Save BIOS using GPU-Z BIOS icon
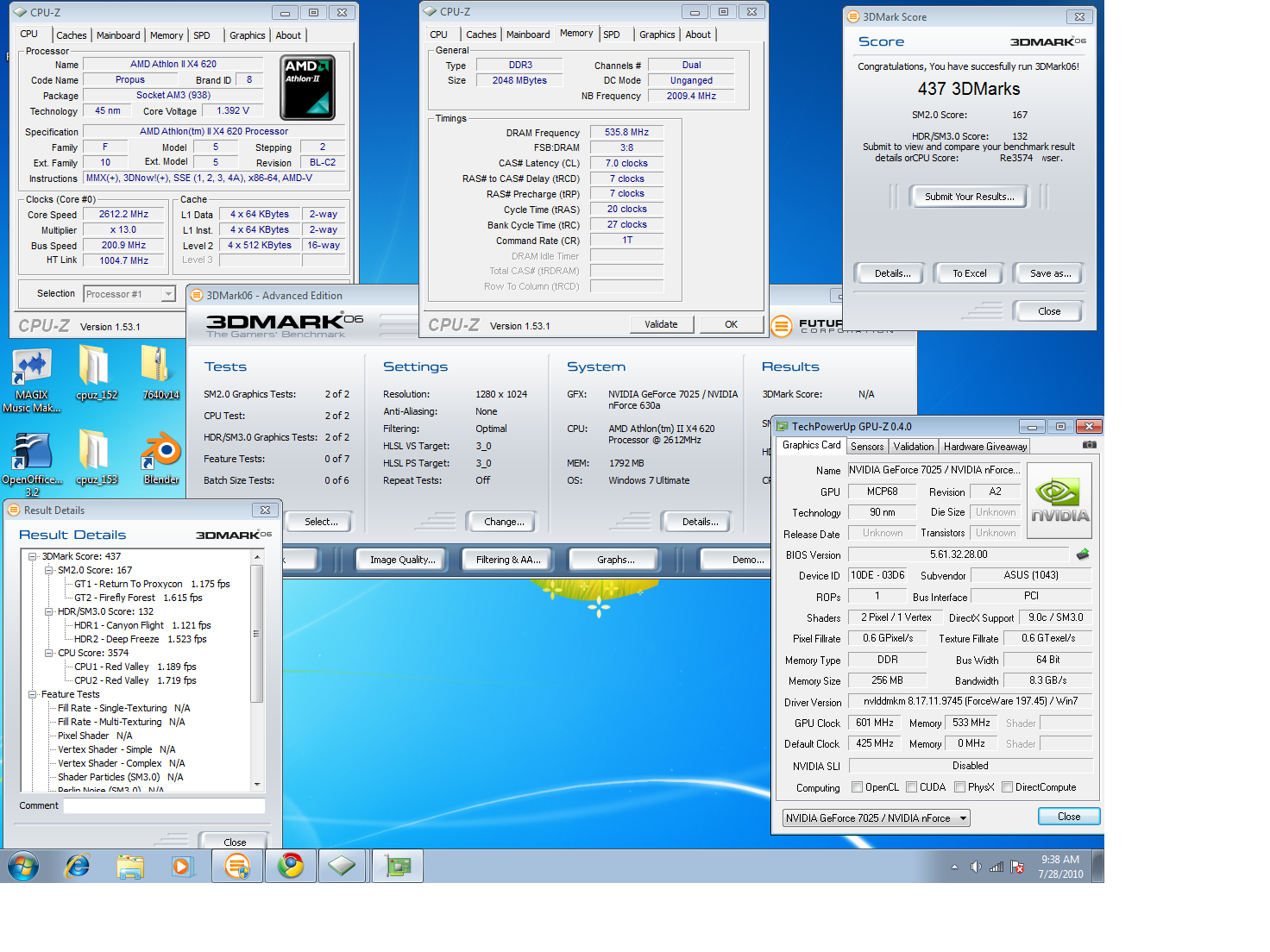Viewport: 1270px width, 952px height. coord(1083,554)
